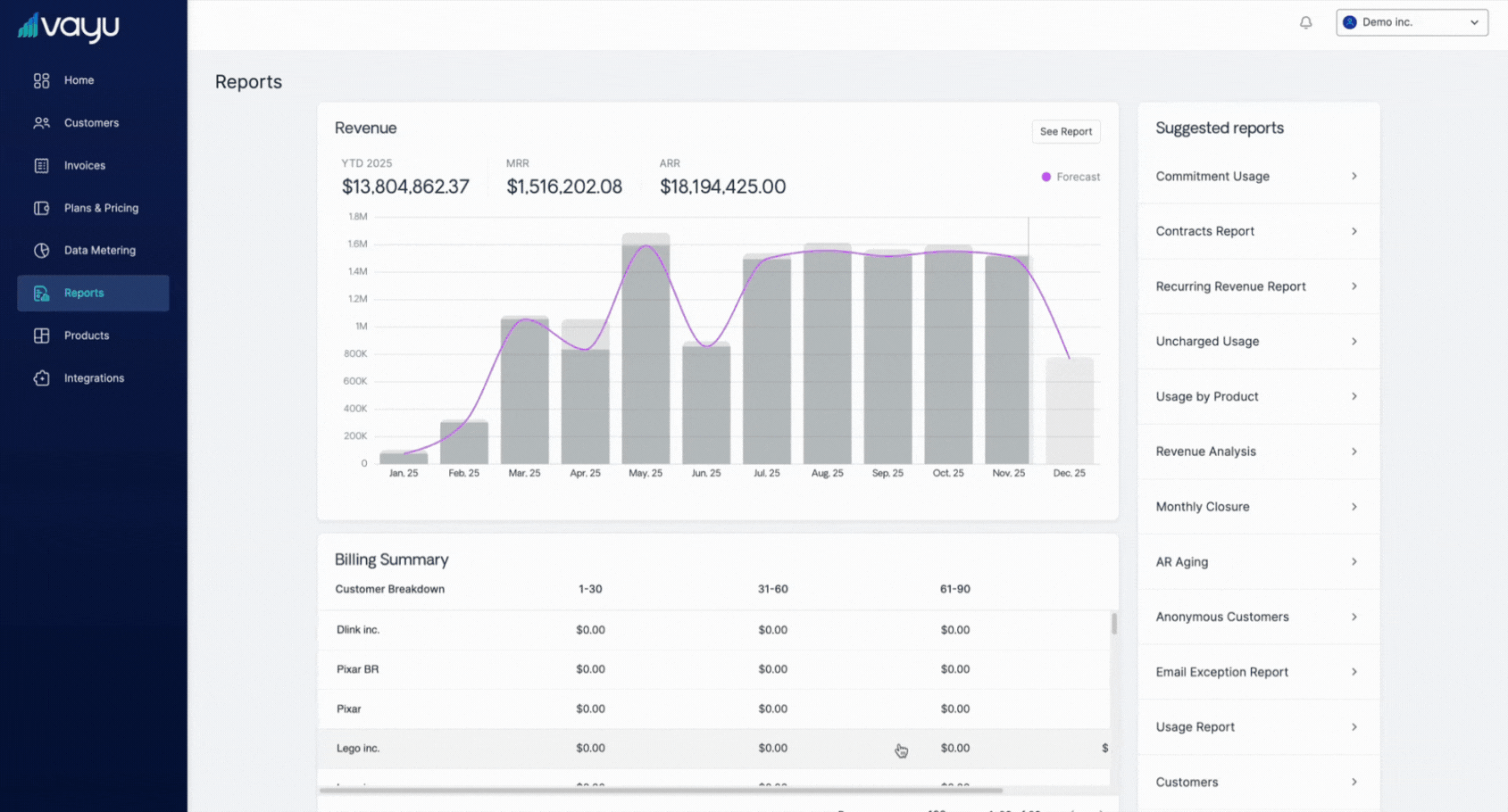This screenshot has width=1508, height=812.
Task: Open the Data Metering pie icon
Action: click(x=41, y=251)
